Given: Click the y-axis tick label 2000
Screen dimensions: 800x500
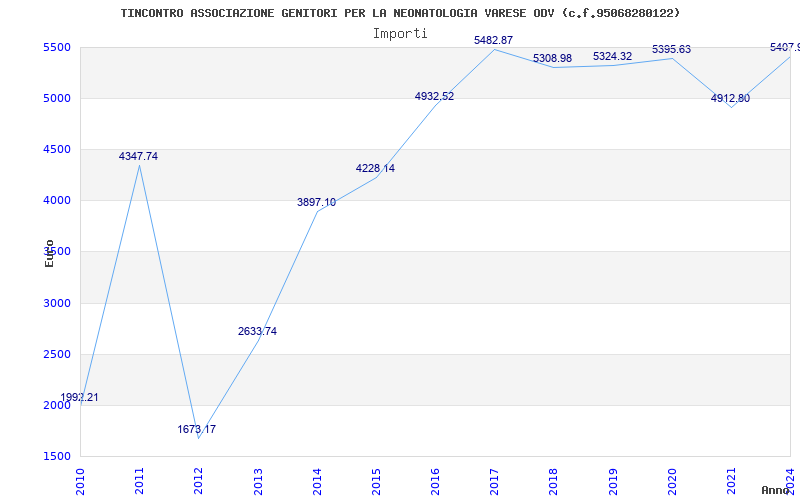Looking at the screenshot, I should pos(57,405).
